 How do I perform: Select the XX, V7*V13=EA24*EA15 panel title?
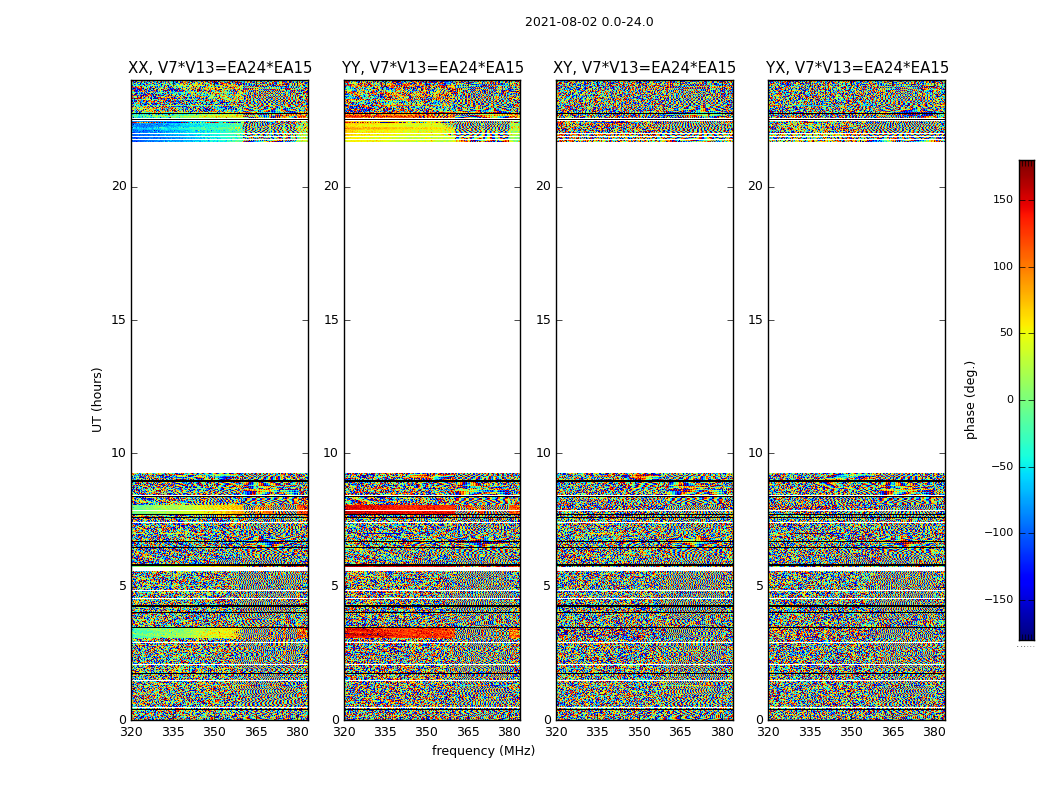pos(220,68)
